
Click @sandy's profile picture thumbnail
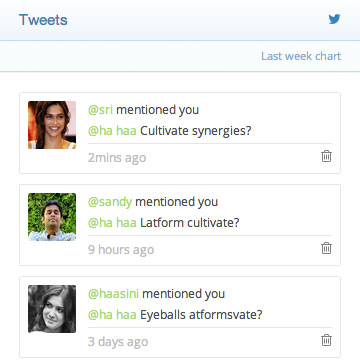pos(52,217)
